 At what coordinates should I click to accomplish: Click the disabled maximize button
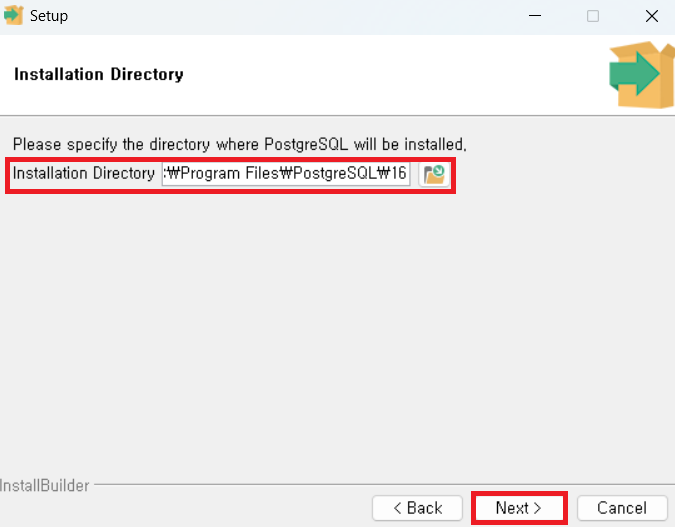click(x=593, y=16)
